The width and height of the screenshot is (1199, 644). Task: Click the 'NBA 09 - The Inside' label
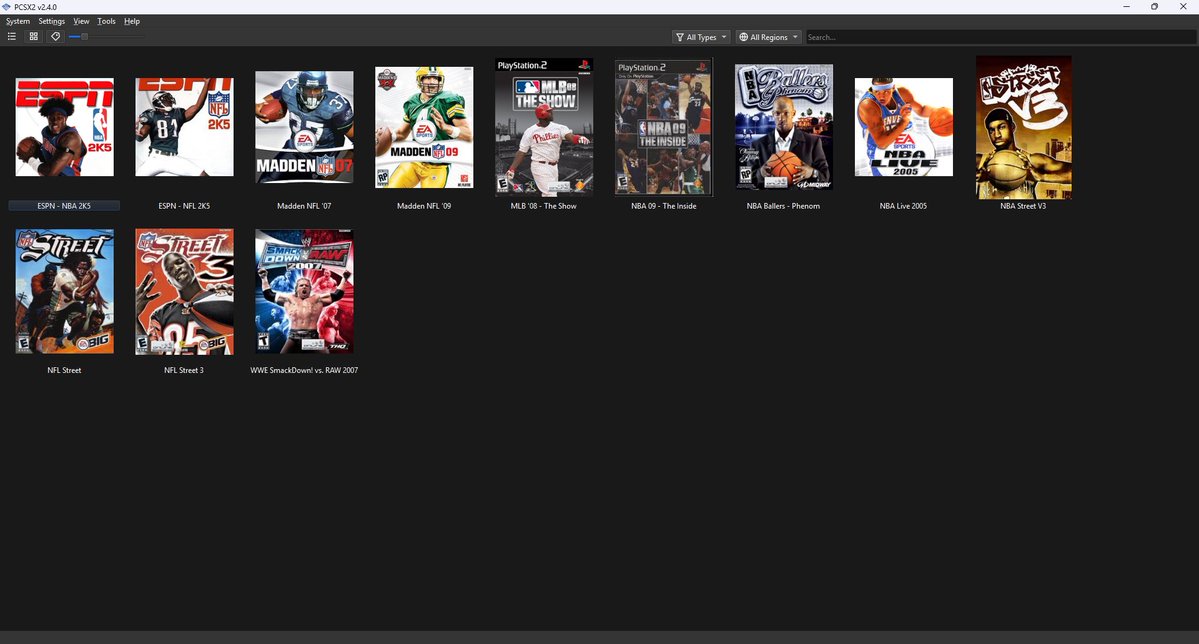click(x=664, y=206)
